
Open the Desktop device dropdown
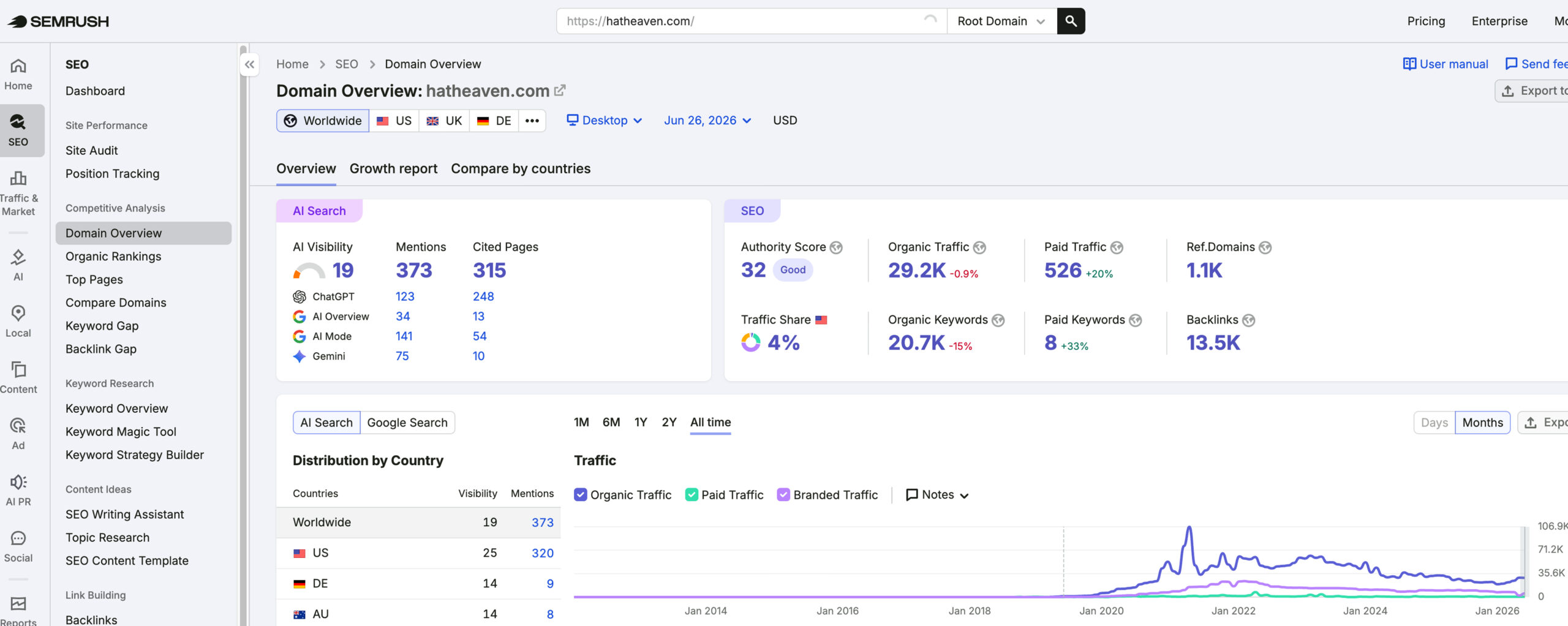pos(604,121)
